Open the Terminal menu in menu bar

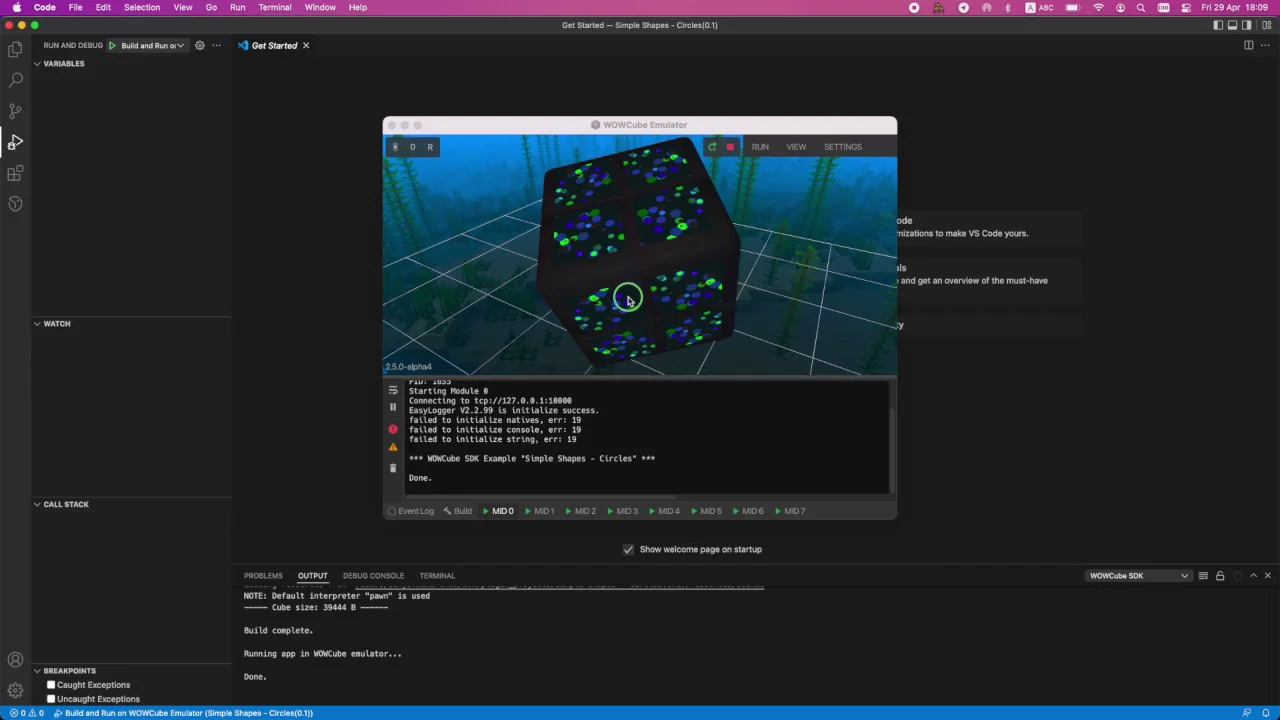point(274,7)
